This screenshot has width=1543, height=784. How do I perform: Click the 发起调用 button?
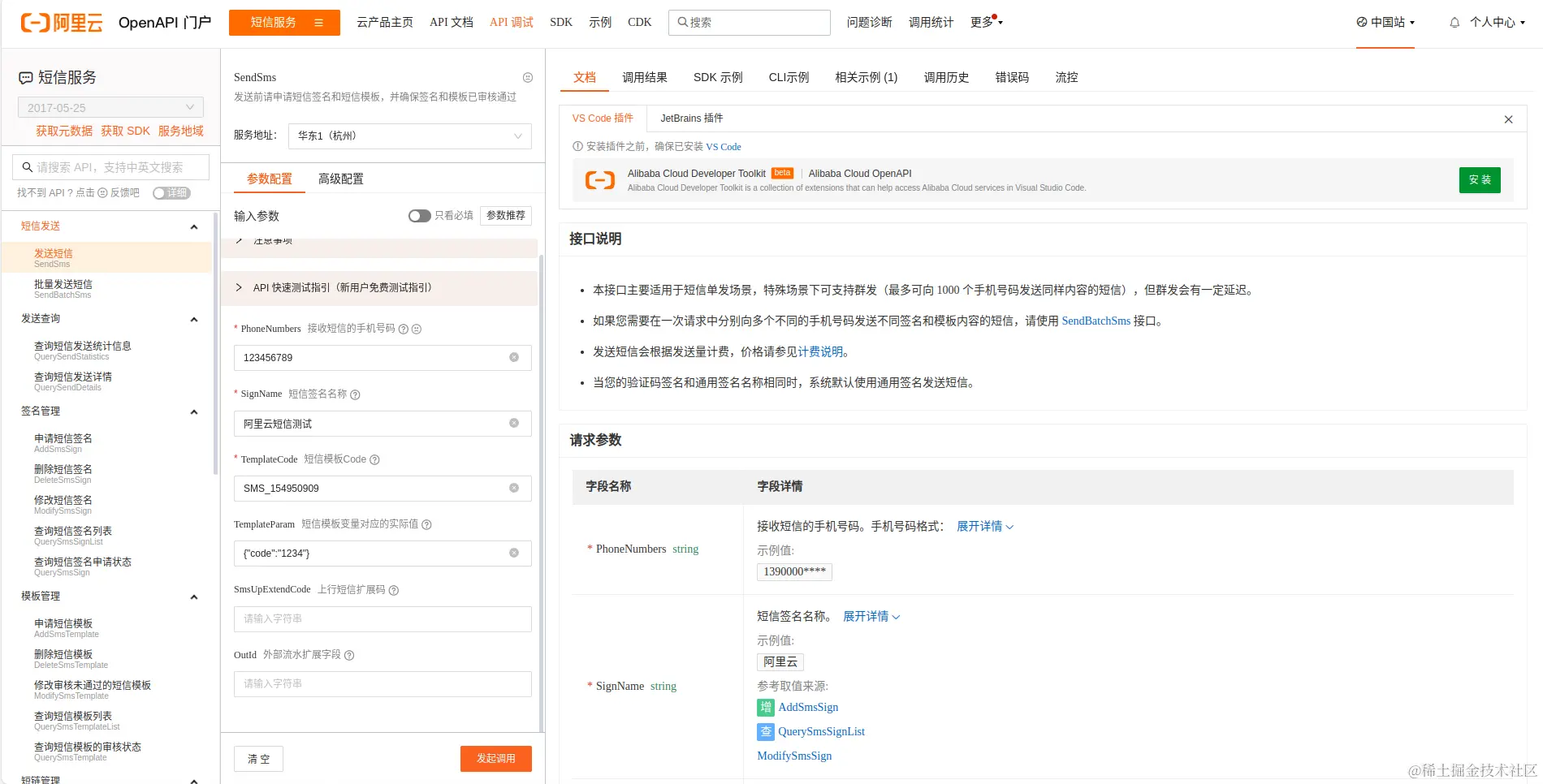(496, 759)
